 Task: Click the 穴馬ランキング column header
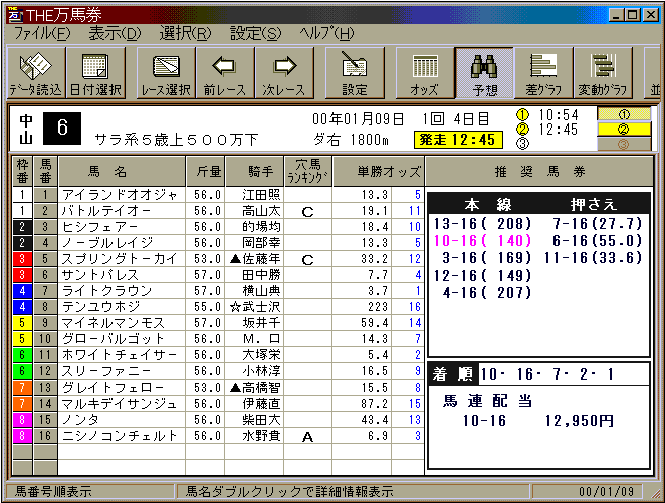(307, 171)
